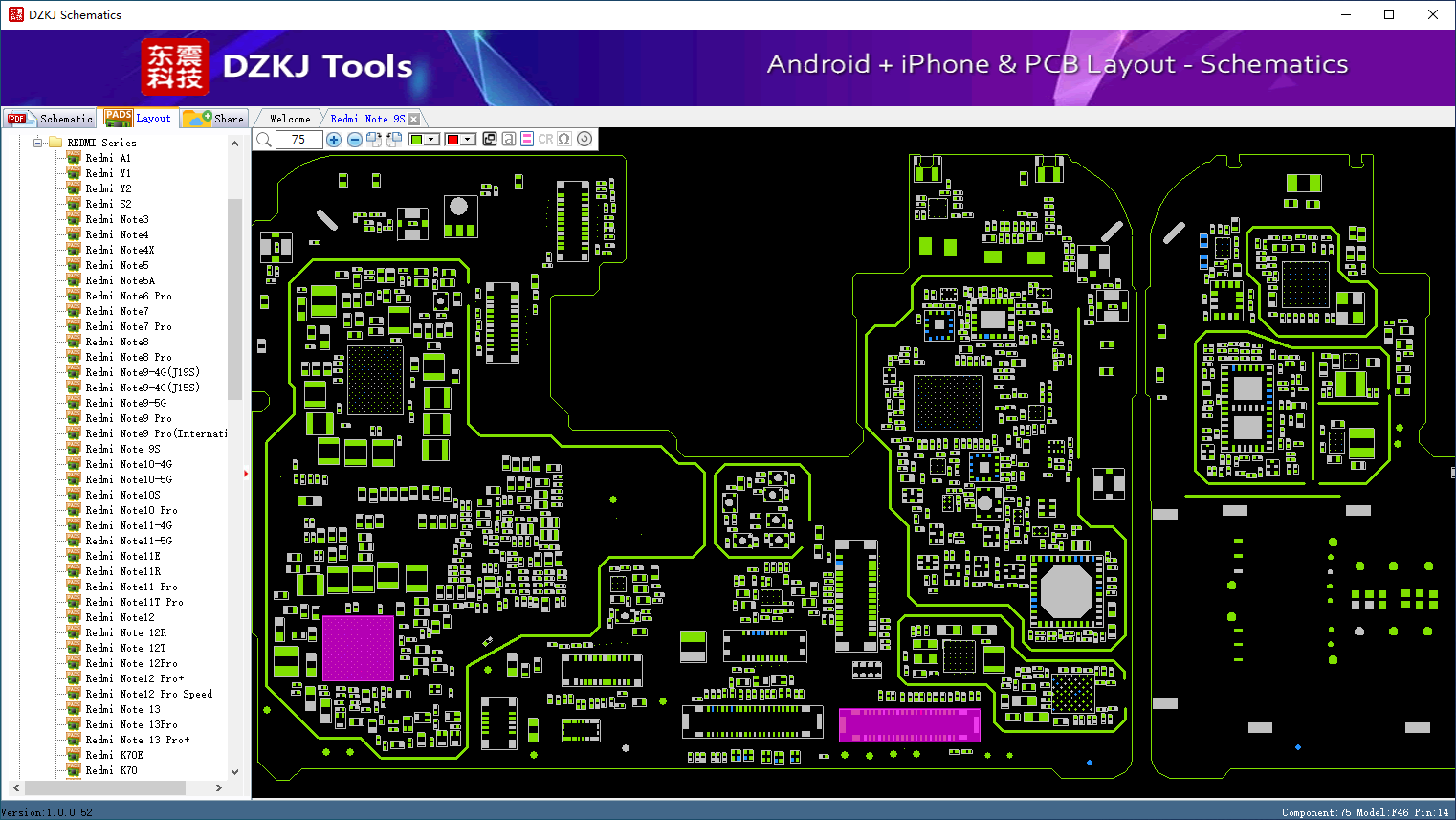1456x820 pixels.
Task: Select Redmi Y1 in the tree
Action: click(x=108, y=173)
